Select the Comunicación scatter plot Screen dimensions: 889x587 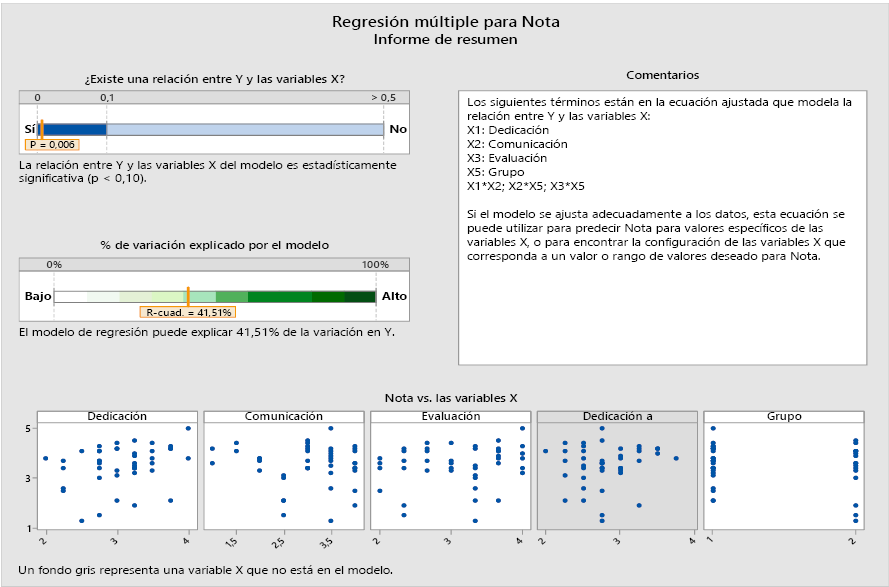[x=283, y=475]
